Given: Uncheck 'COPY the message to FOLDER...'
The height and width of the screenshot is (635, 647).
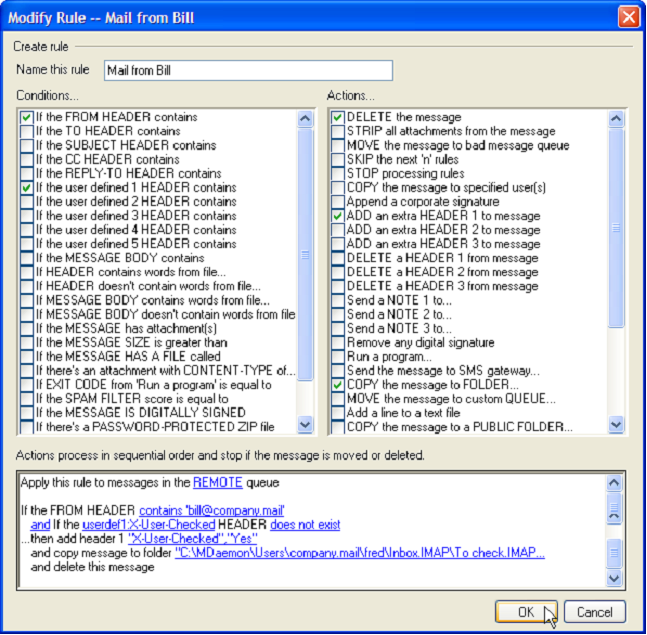Looking at the screenshot, I should click(x=338, y=385).
